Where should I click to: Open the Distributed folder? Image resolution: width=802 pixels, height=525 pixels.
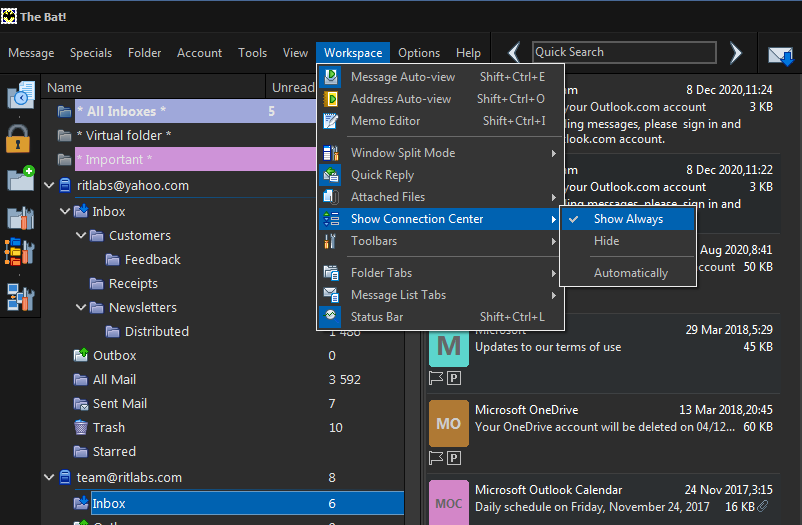coord(157,331)
